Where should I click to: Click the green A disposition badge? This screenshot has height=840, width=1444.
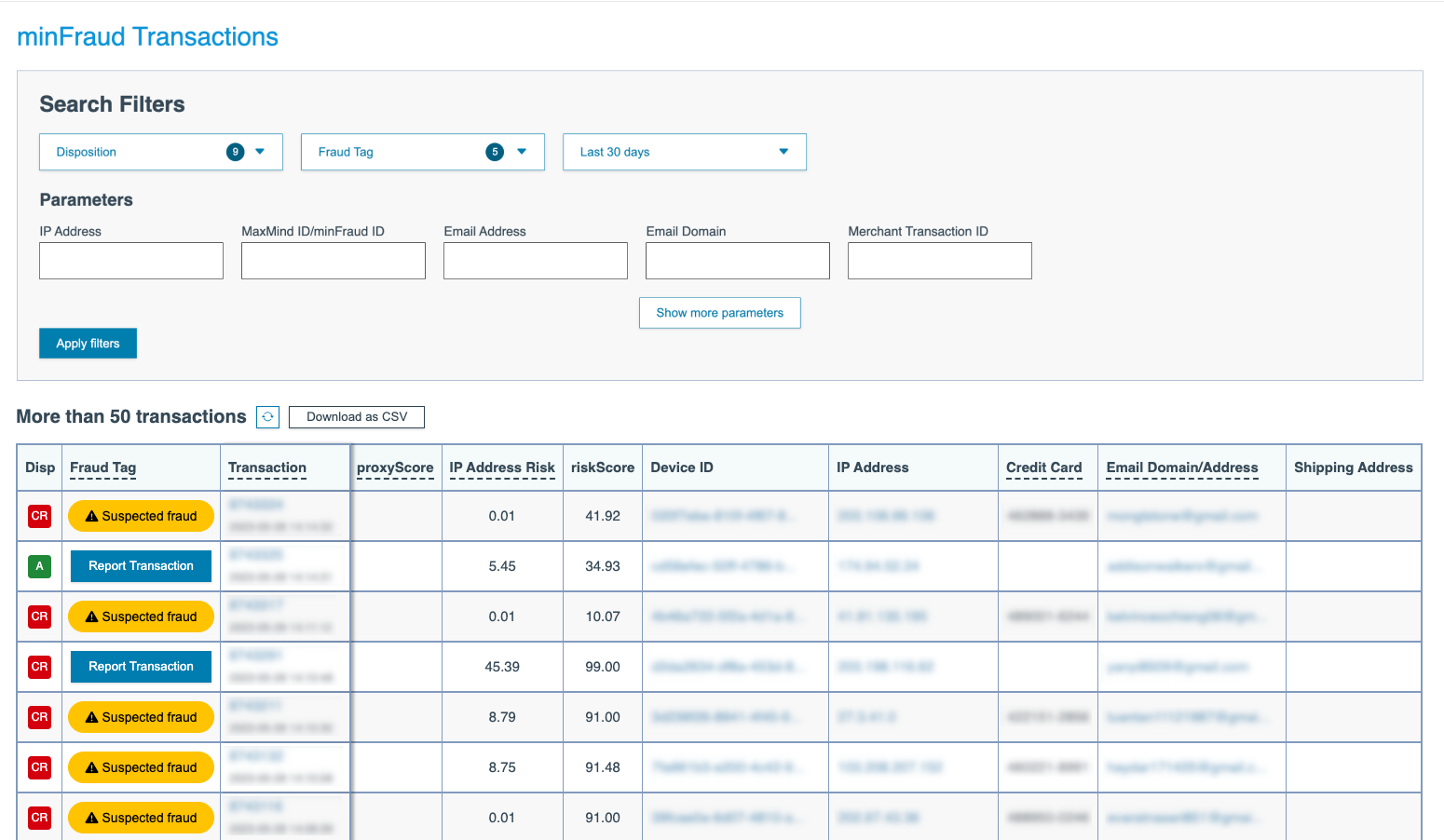[x=39, y=566]
